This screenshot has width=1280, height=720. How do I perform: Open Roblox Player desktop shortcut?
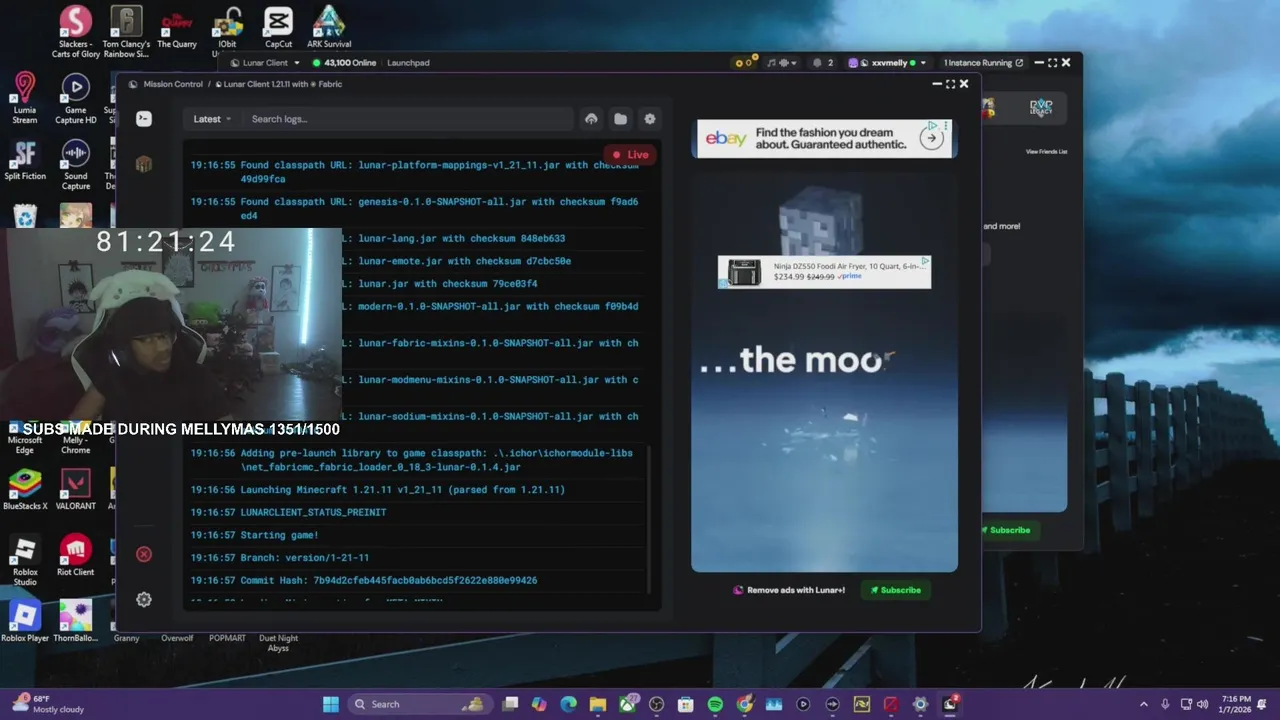(25, 622)
